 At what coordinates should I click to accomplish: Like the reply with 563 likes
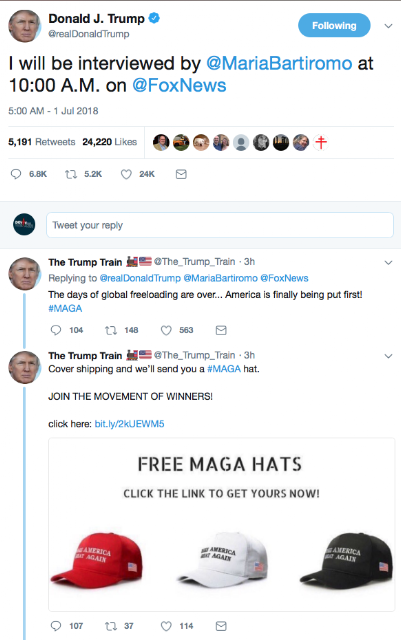click(x=166, y=330)
